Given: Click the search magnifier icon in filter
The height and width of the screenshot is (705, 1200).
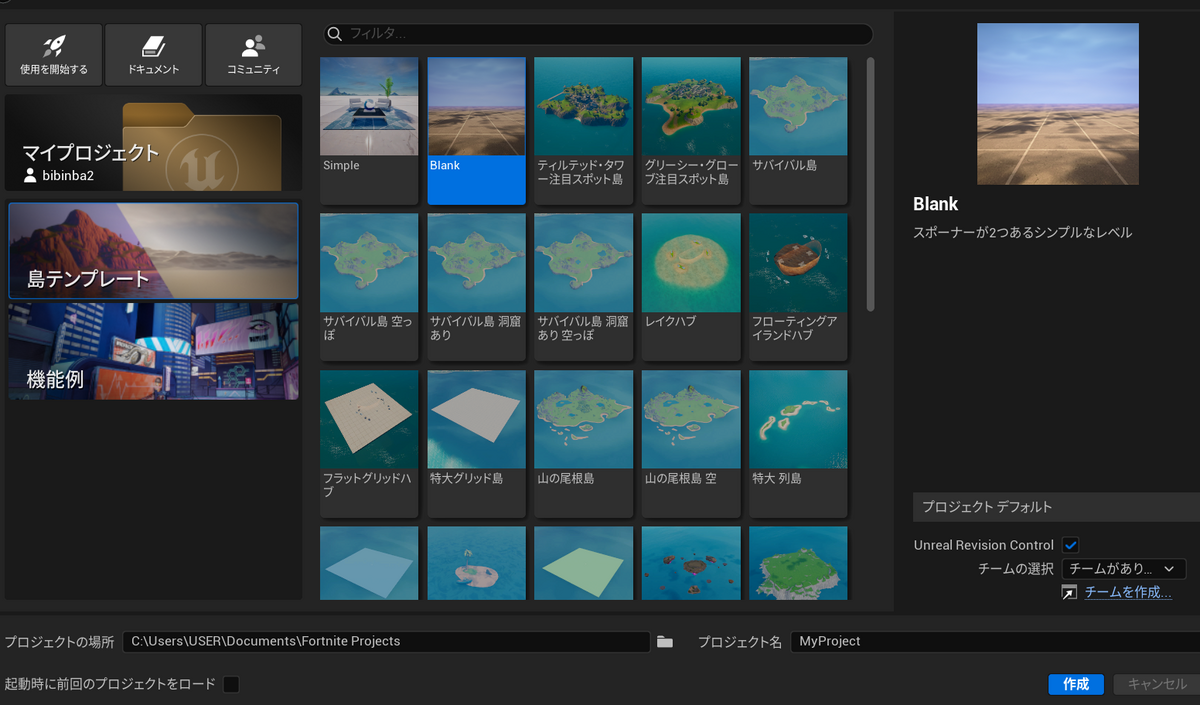Looking at the screenshot, I should point(336,33).
